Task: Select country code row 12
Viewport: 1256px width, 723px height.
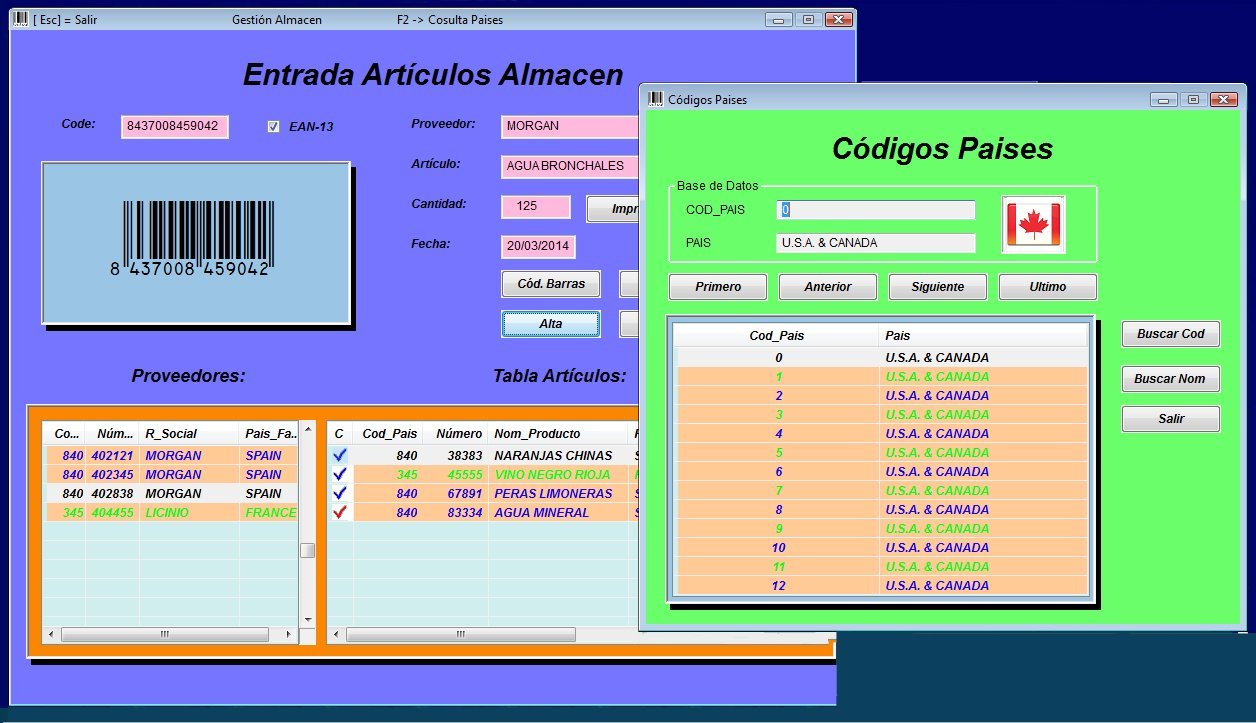Action: 881,586
